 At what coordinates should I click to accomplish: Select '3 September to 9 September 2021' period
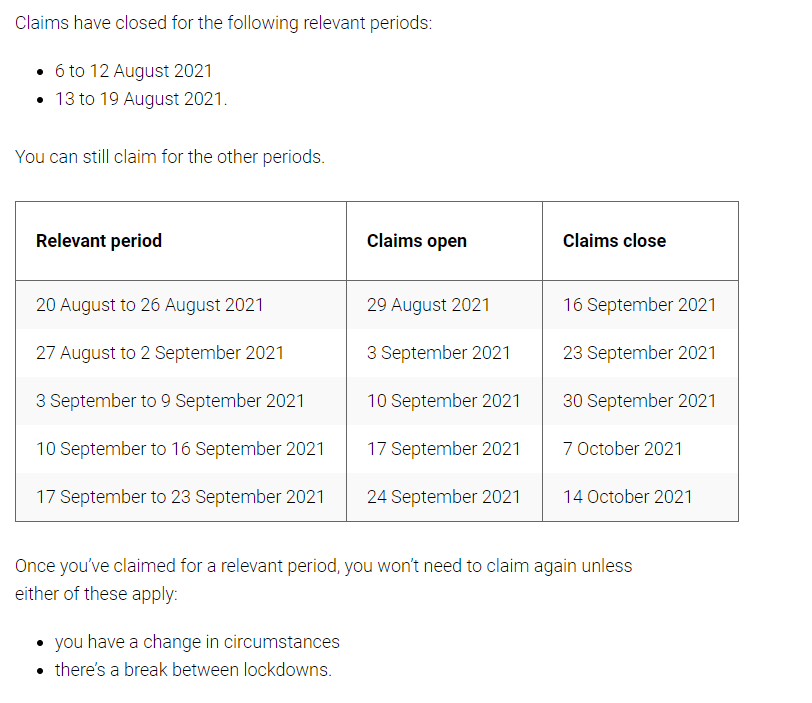(x=170, y=401)
